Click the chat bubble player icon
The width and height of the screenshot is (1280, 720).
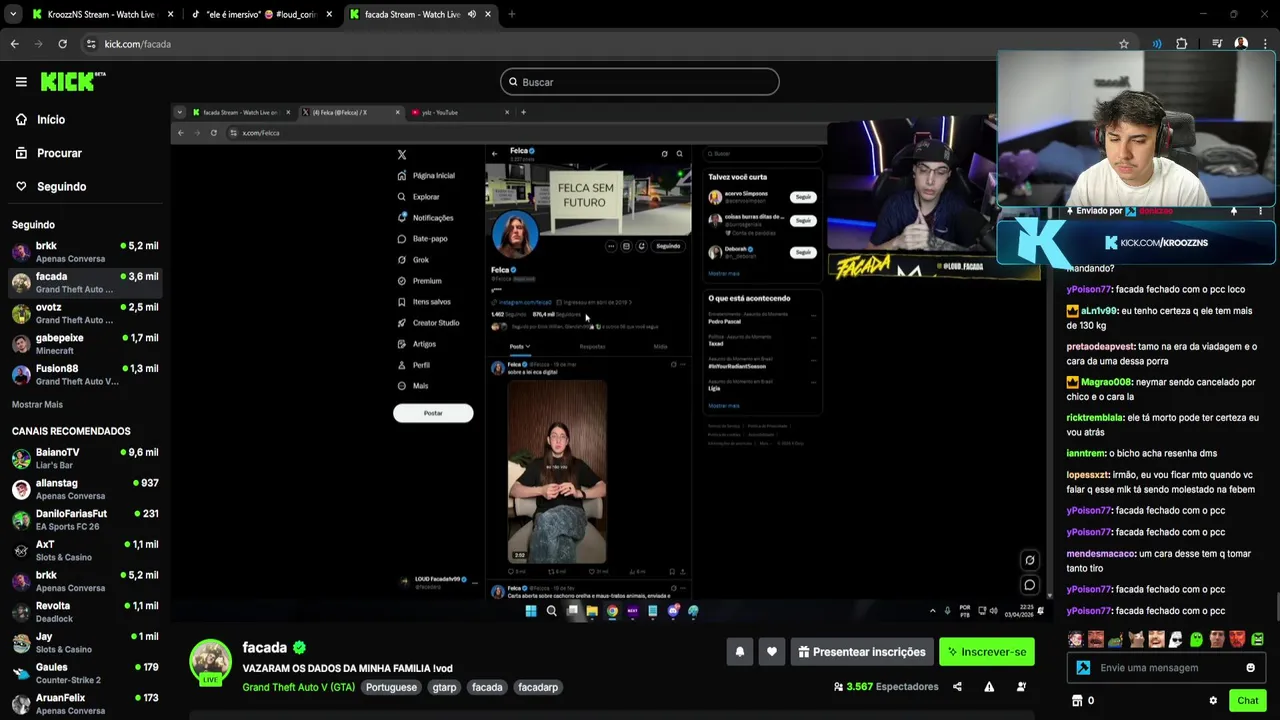point(1029,585)
